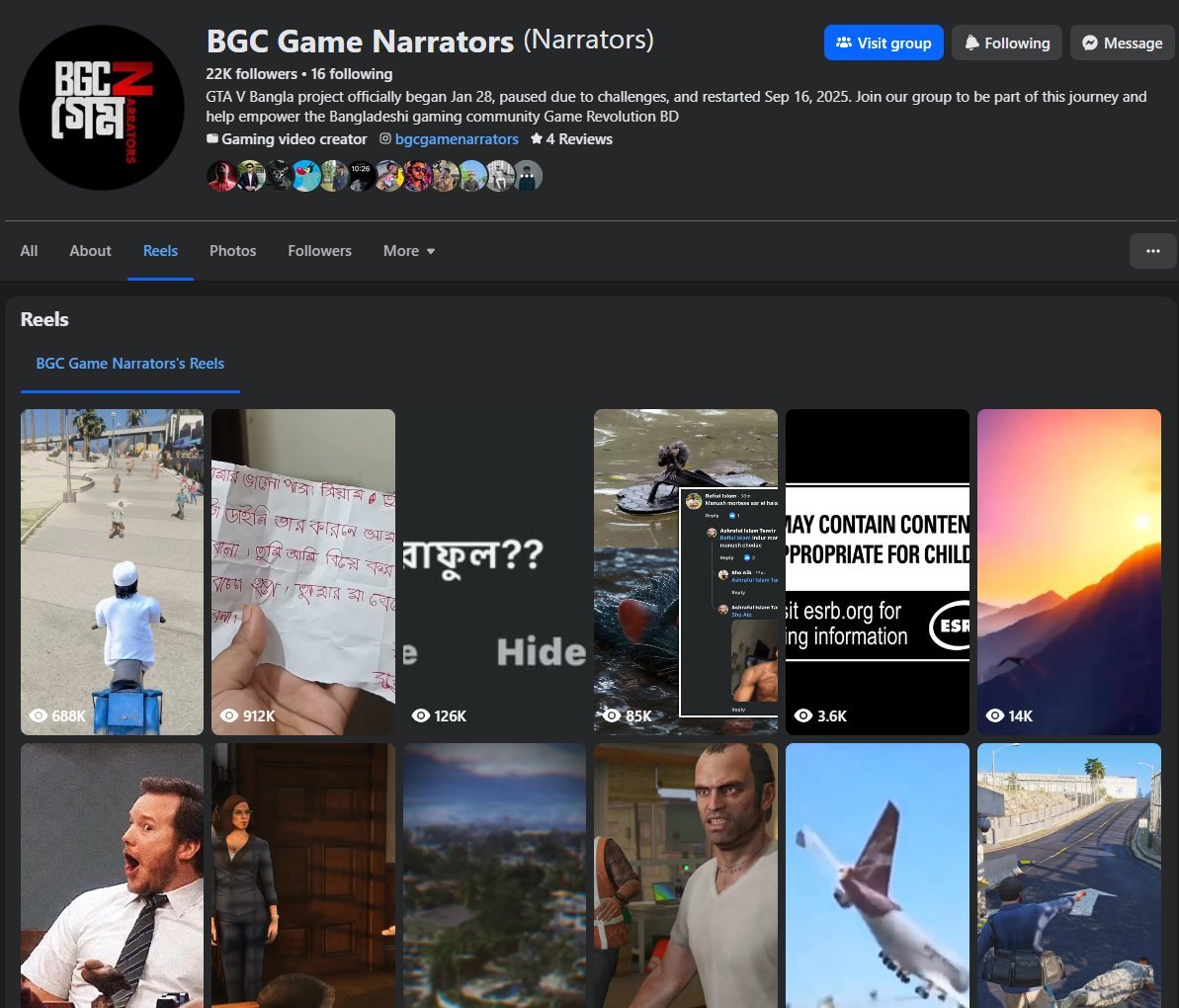Open the Trevor white t-shirt reel
This screenshot has height=1008, width=1179.
click(686, 875)
